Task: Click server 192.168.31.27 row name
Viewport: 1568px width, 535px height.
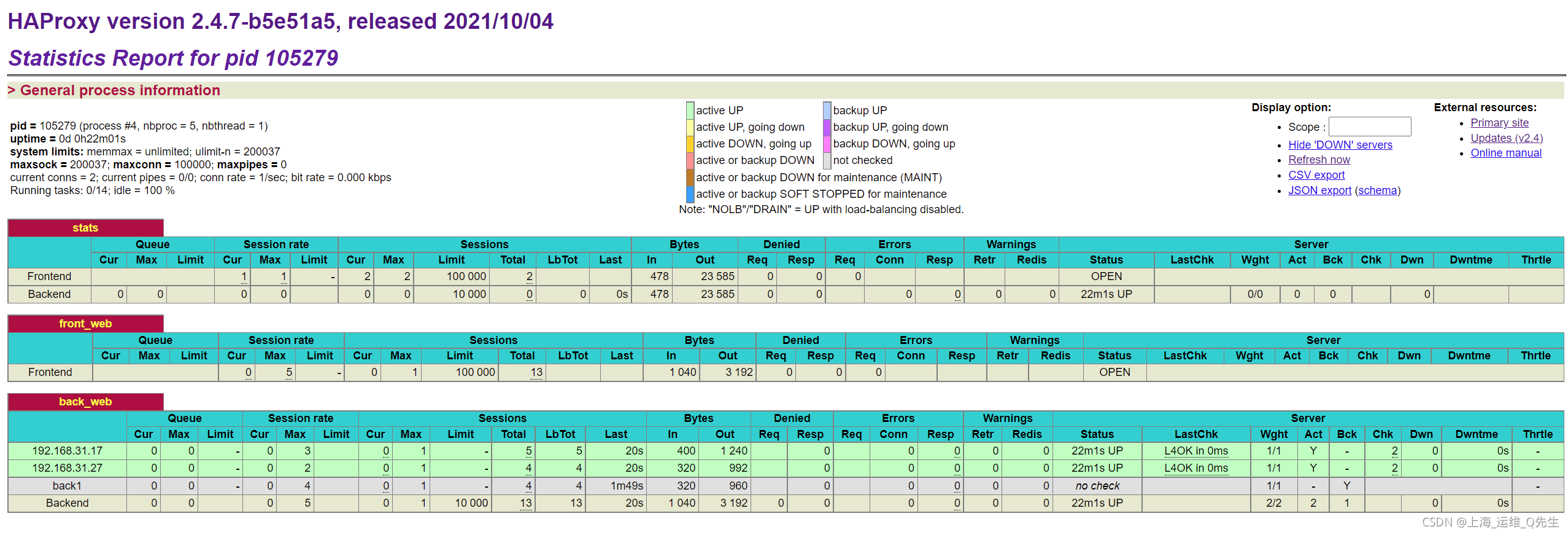Action: coord(67,468)
